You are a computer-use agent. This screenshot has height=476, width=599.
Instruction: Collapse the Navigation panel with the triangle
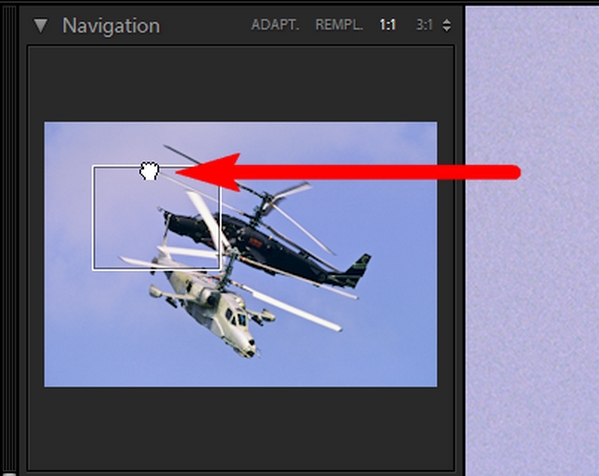40,26
